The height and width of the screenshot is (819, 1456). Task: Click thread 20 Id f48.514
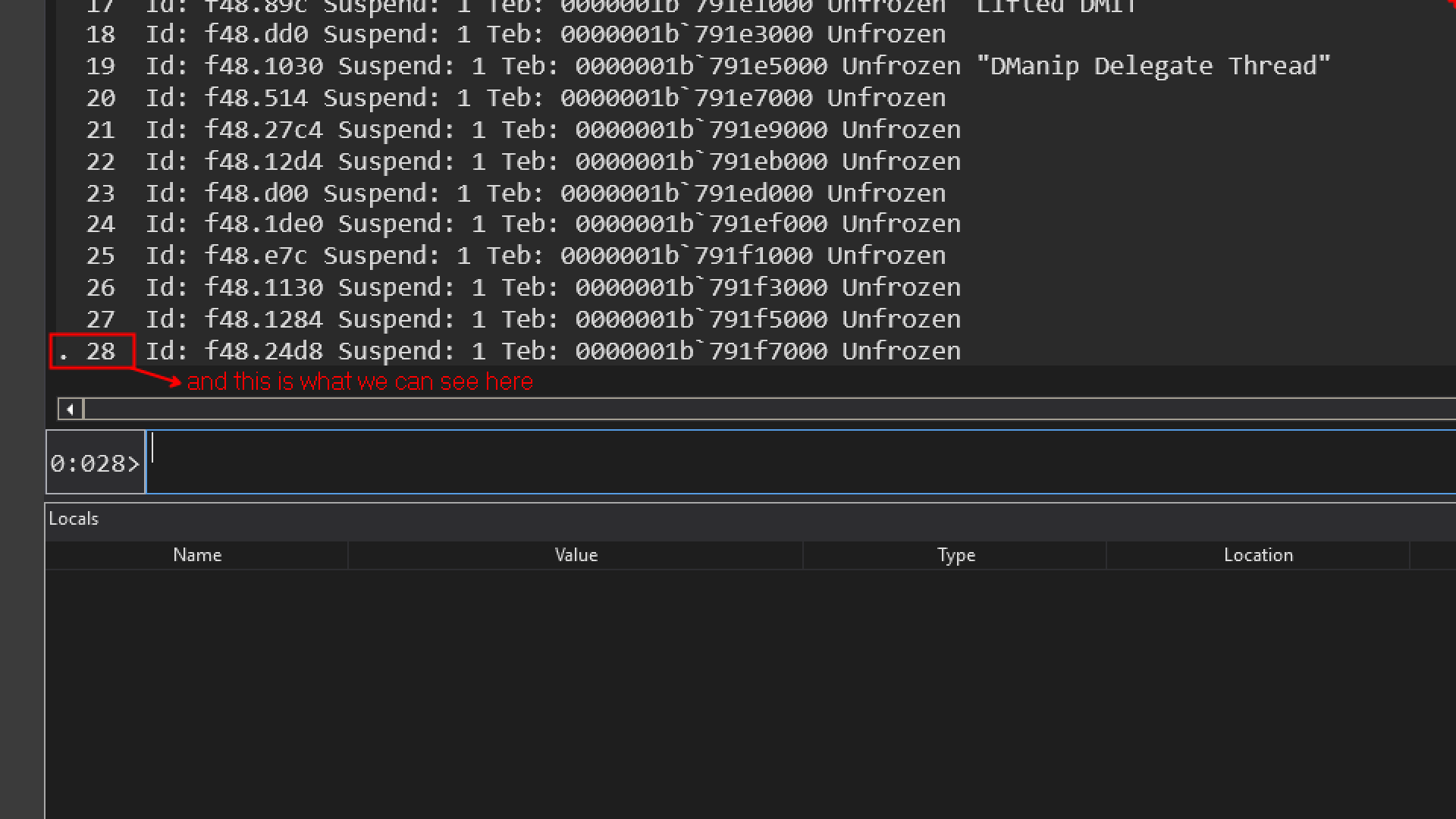(256, 98)
